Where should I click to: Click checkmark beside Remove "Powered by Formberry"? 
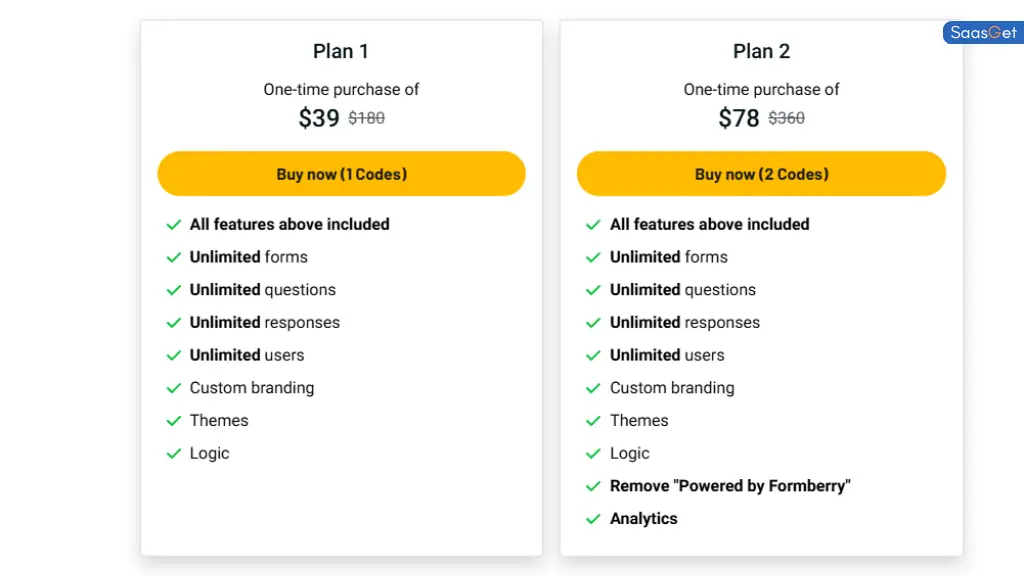click(x=593, y=486)
